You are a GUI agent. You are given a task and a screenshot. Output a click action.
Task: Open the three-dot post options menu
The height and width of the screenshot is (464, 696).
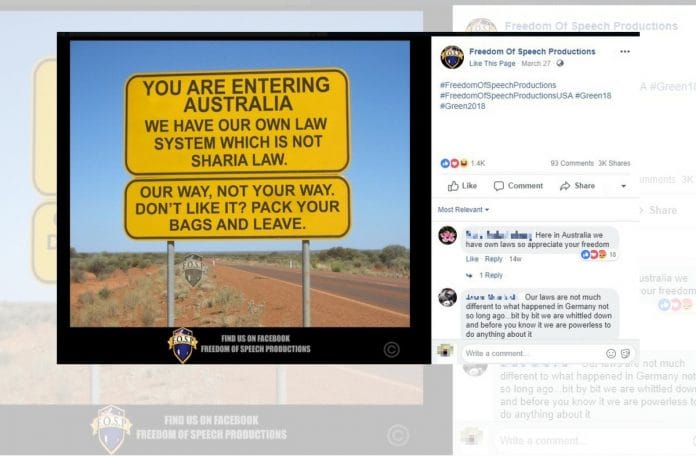coord(625,52)
